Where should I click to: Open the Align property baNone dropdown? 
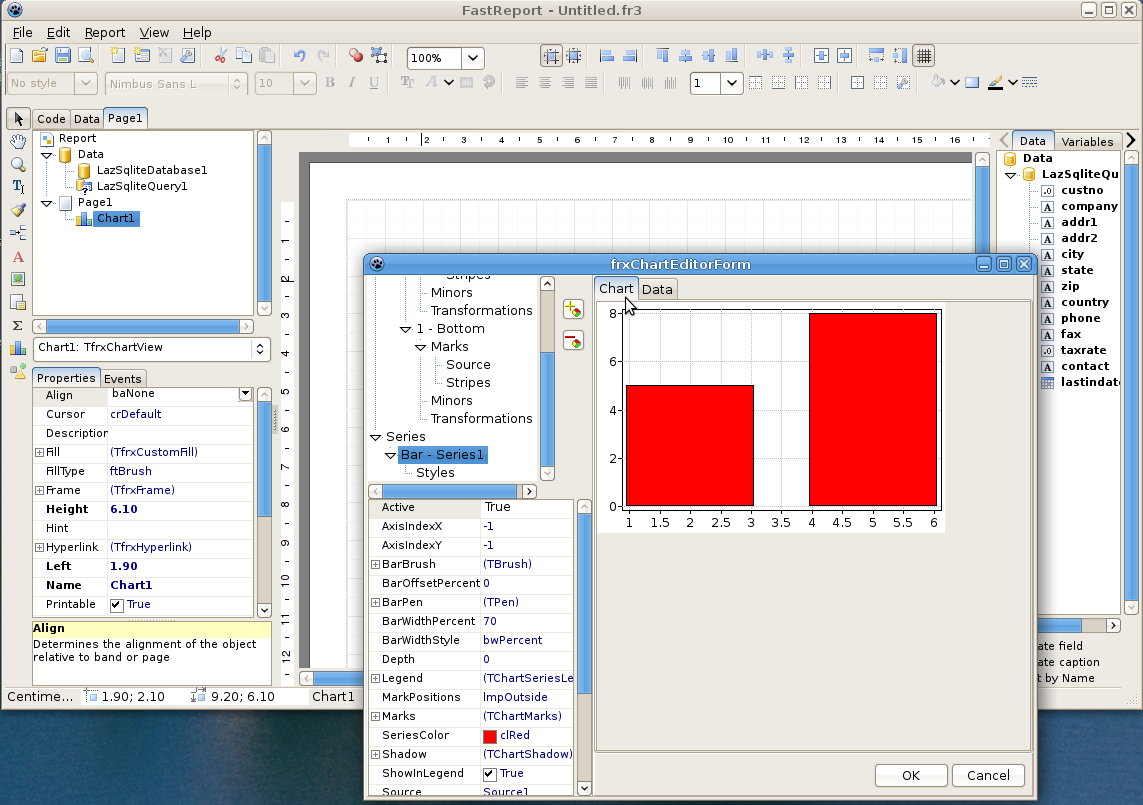pyautogui.click(x=245, y=394)
